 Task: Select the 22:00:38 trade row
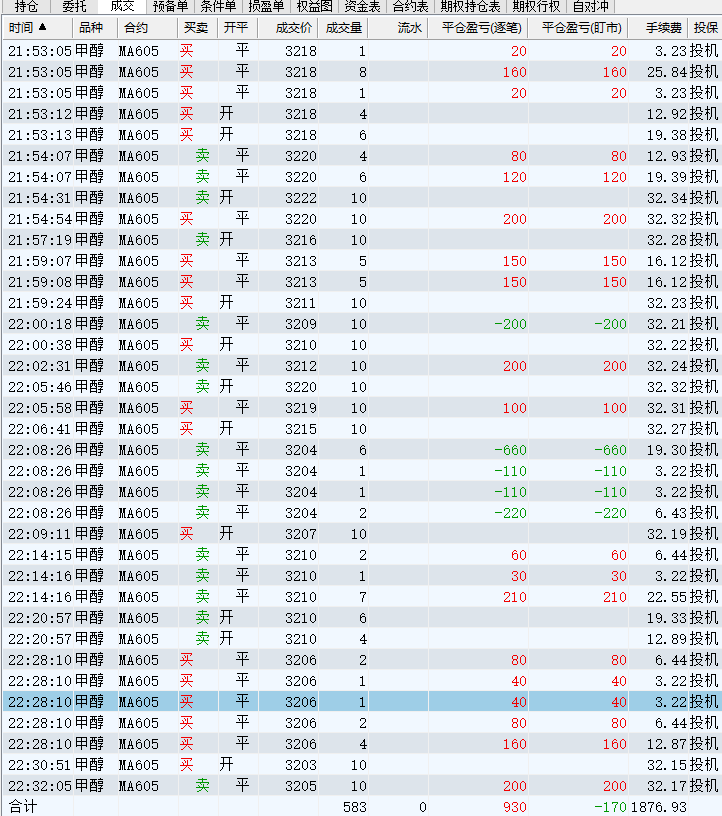point(362,345)
